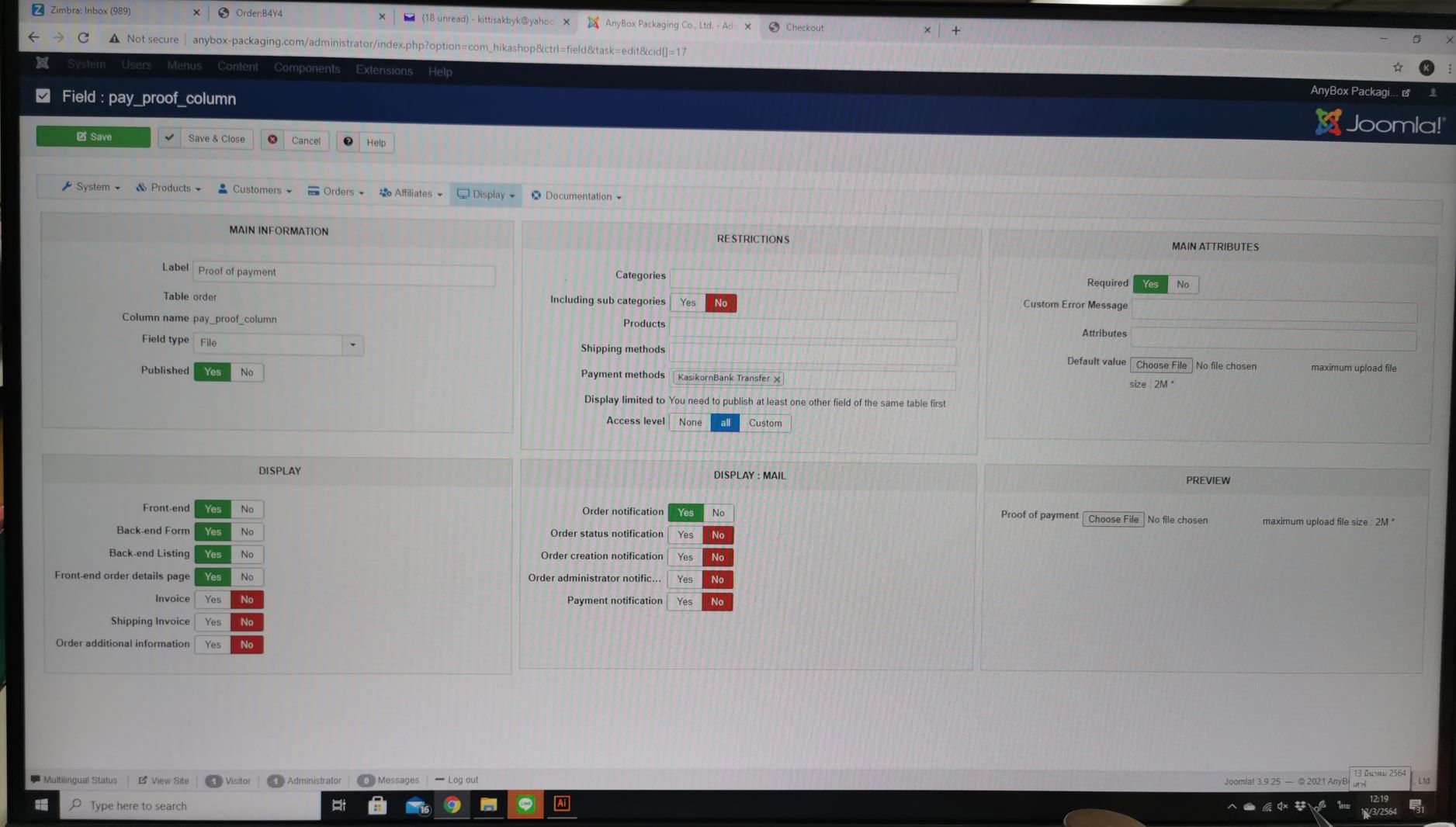This screenshot has height=827, width=1456.
Task: Close the Zimbra Inbox tab
Action: [196, 12]
